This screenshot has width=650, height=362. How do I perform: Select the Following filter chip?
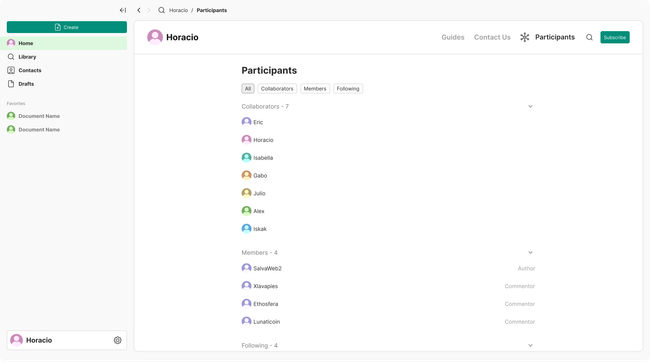(348, 89)
